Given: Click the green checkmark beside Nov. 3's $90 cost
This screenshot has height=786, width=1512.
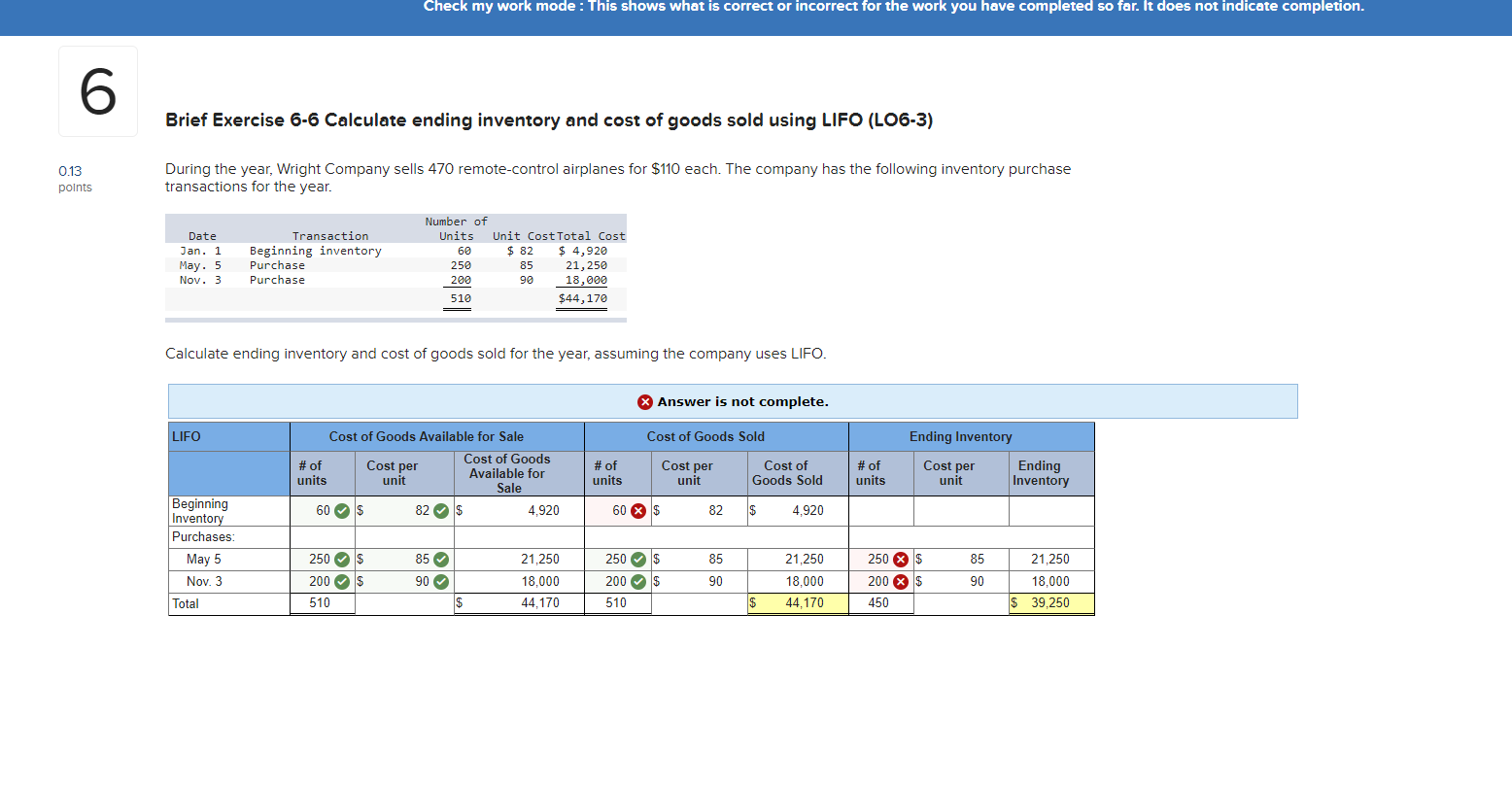Looking at the screenshot, I should [440, 581].
